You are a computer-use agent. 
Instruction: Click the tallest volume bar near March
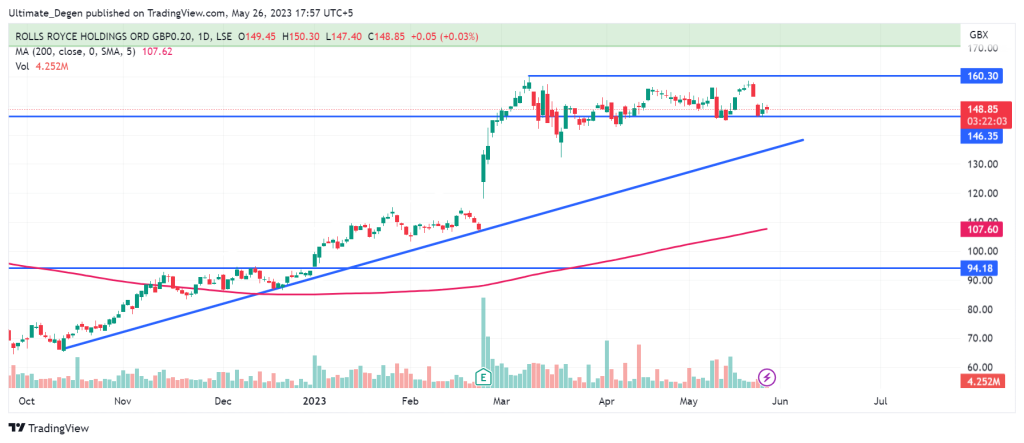[x=483, y=341]
